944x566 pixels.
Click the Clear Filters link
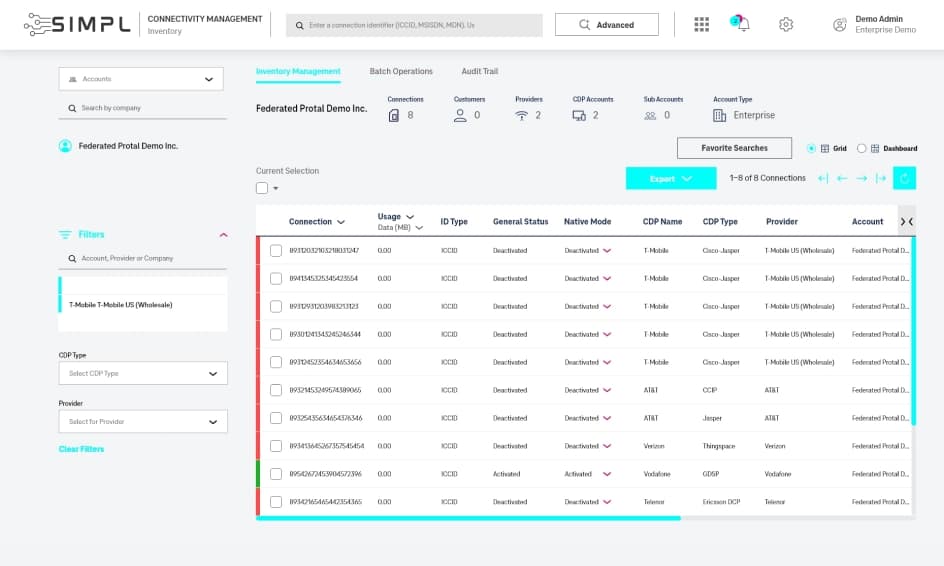click(81, 449)
